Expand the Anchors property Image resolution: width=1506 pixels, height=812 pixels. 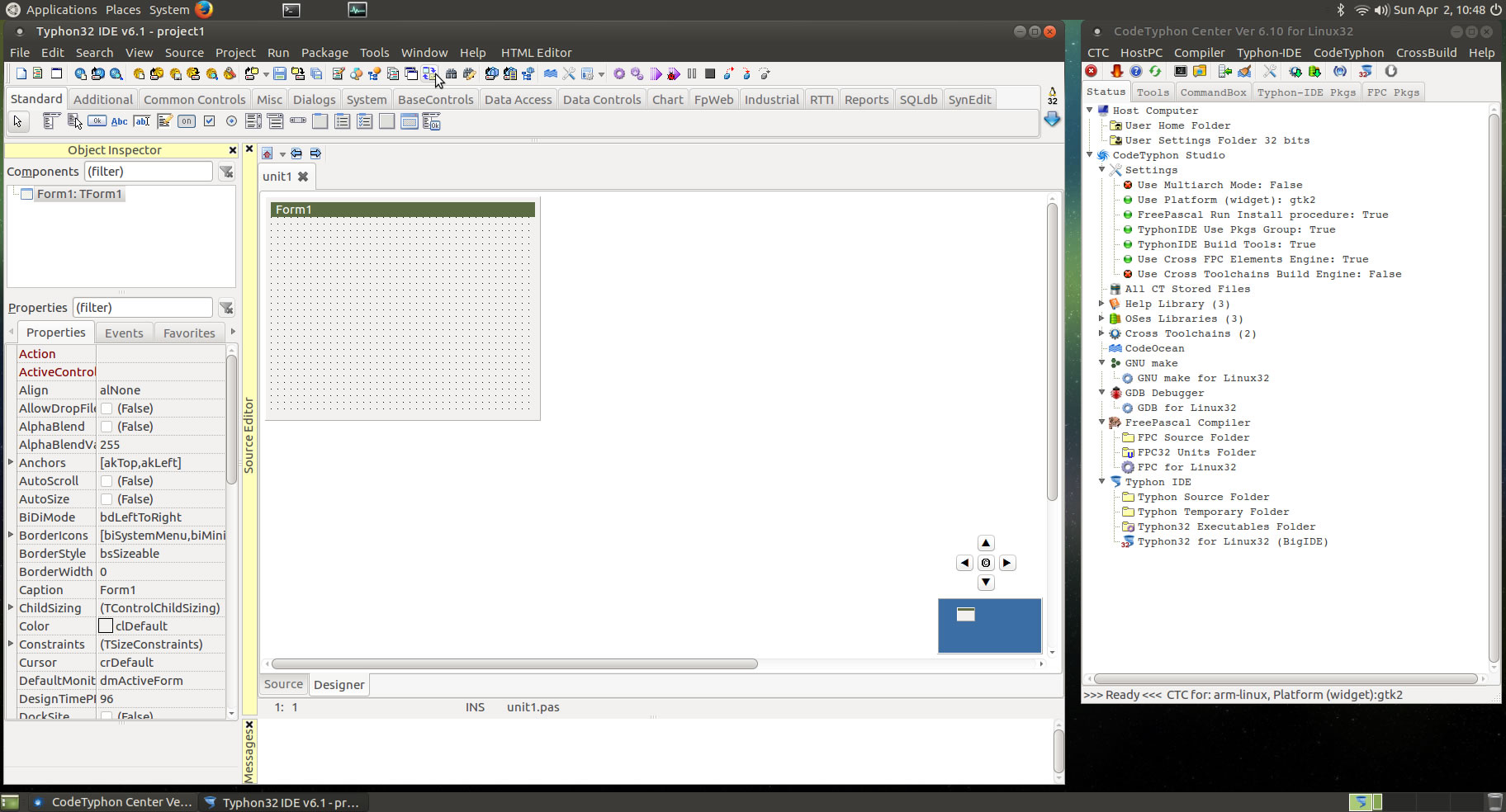point(11,462)
